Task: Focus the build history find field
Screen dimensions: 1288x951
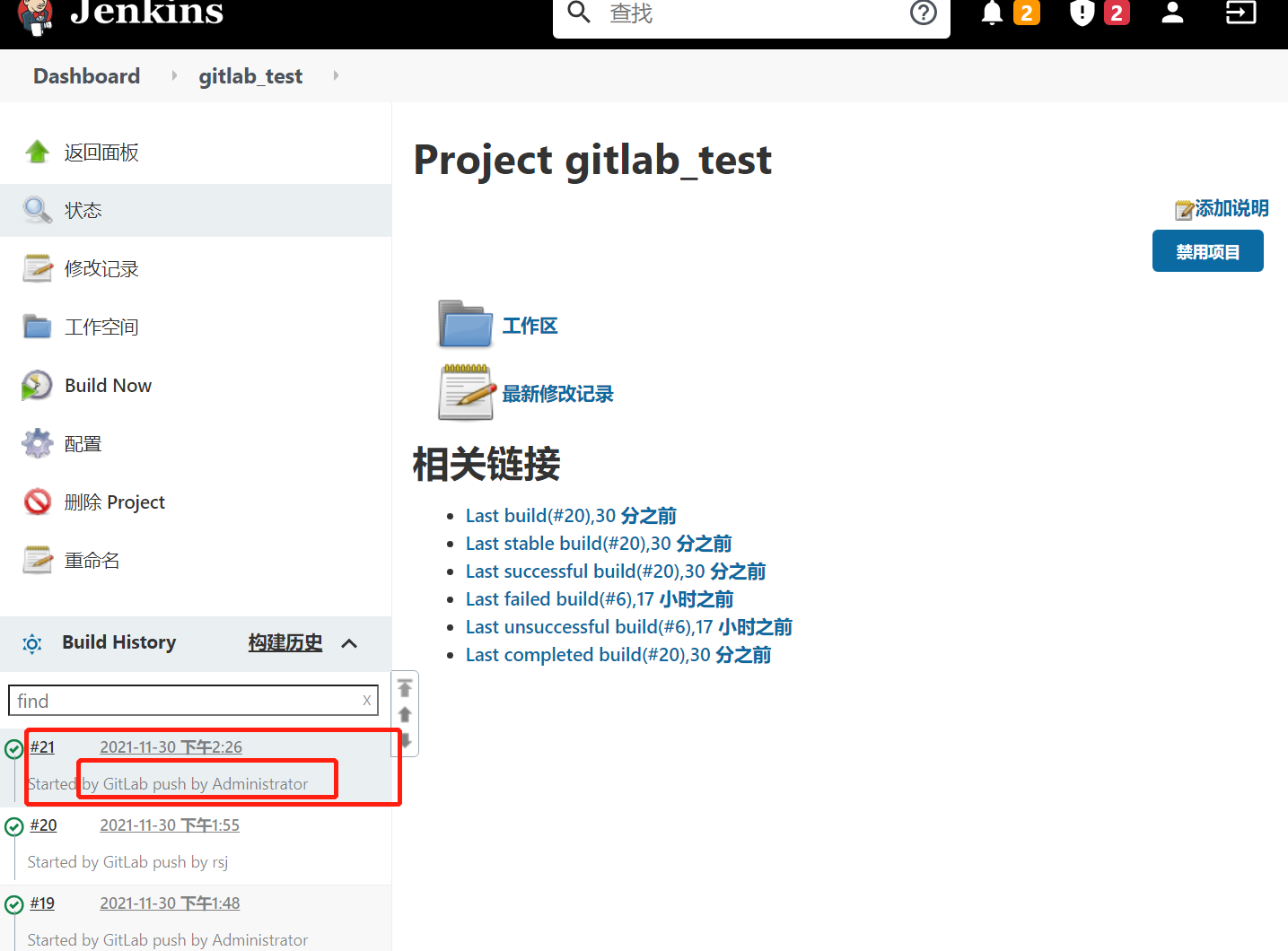Action: (193, 701)
